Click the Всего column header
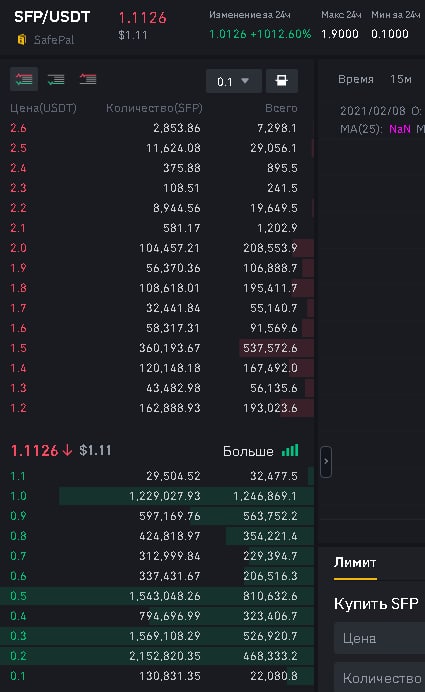425x692 pixels. click(281, 108)
